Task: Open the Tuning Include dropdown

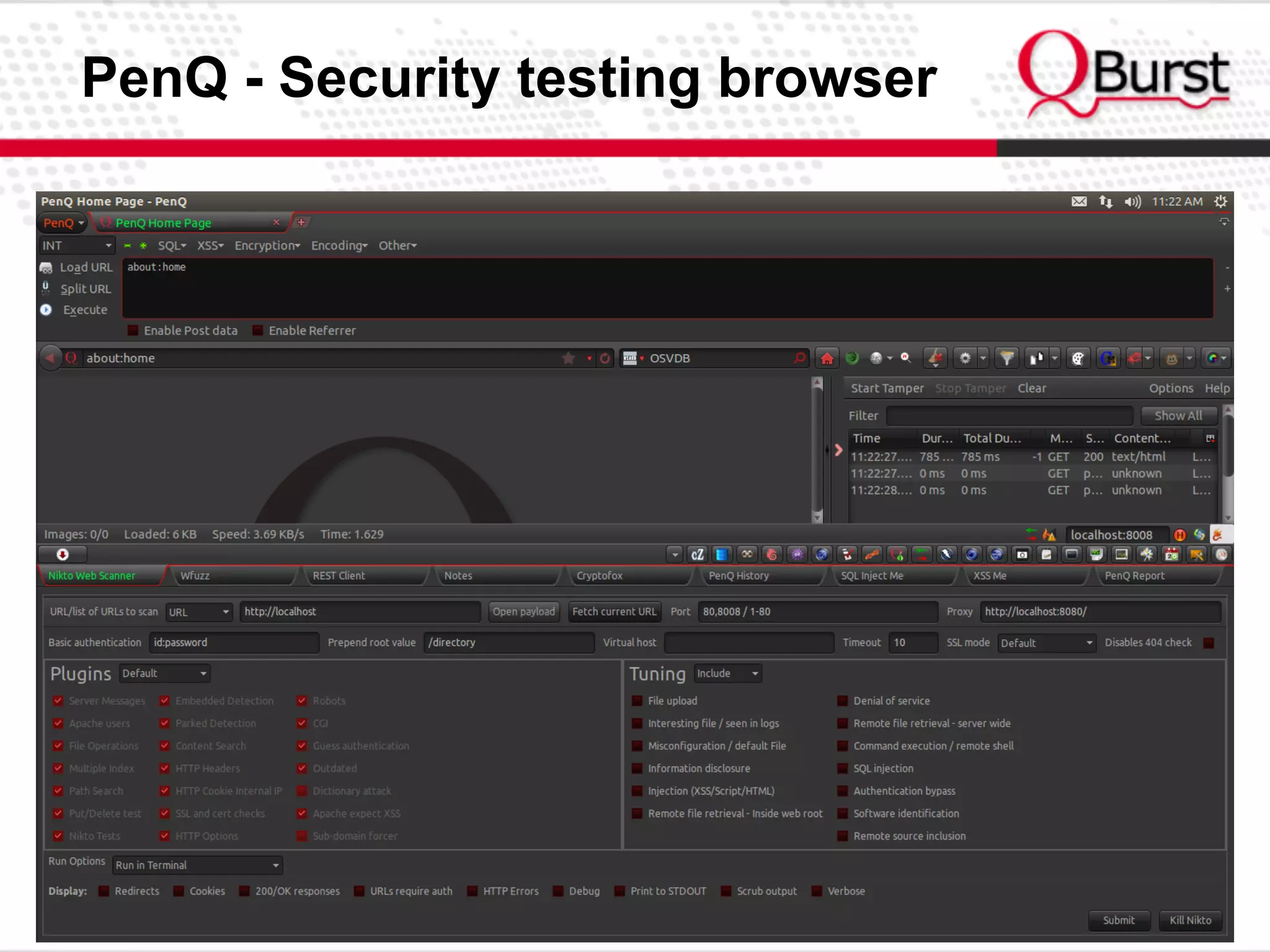Action: pyautogui.click(x=727, y=674)
